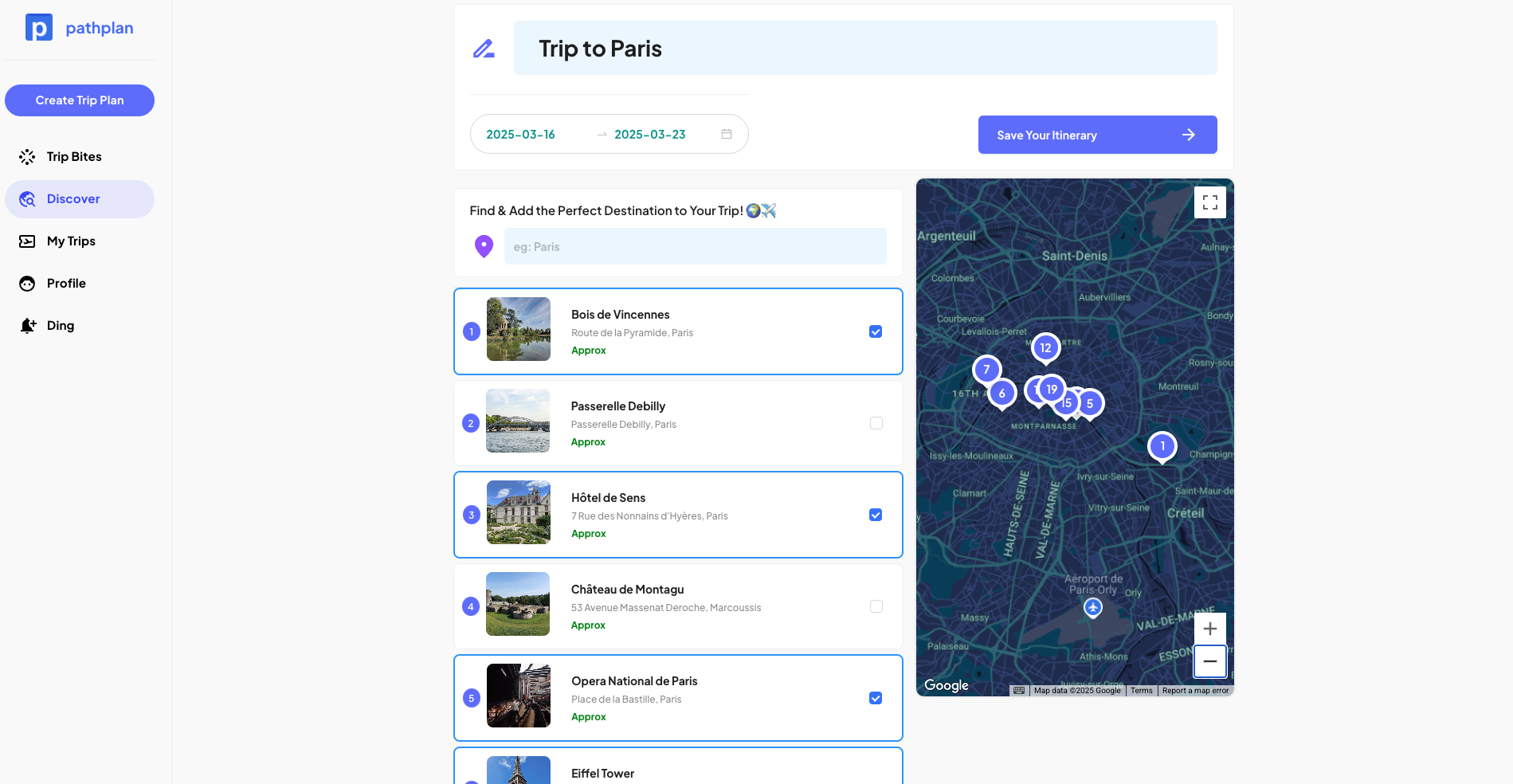Viewport: 1513px width, 784px height.
Task: Uncheck Hôtel de Sens checkbox
Action: pyautogui.click(x=876, y=515)
